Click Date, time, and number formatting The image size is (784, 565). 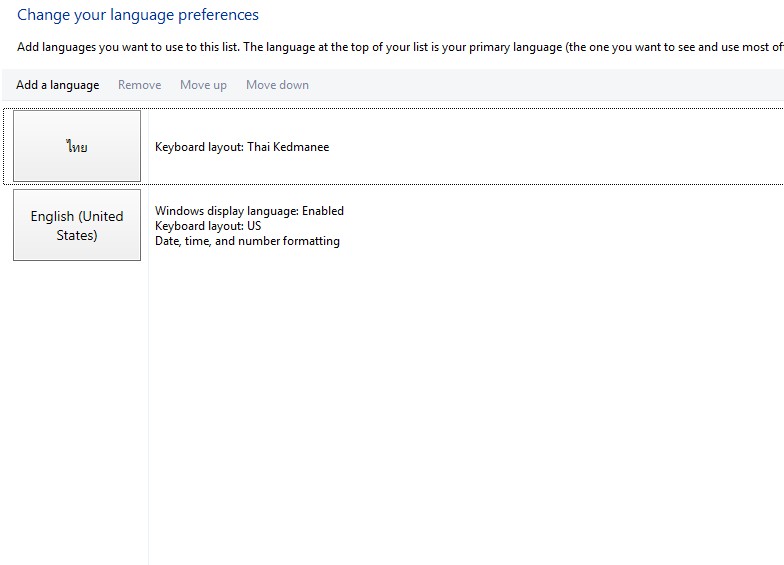[248, 241]
